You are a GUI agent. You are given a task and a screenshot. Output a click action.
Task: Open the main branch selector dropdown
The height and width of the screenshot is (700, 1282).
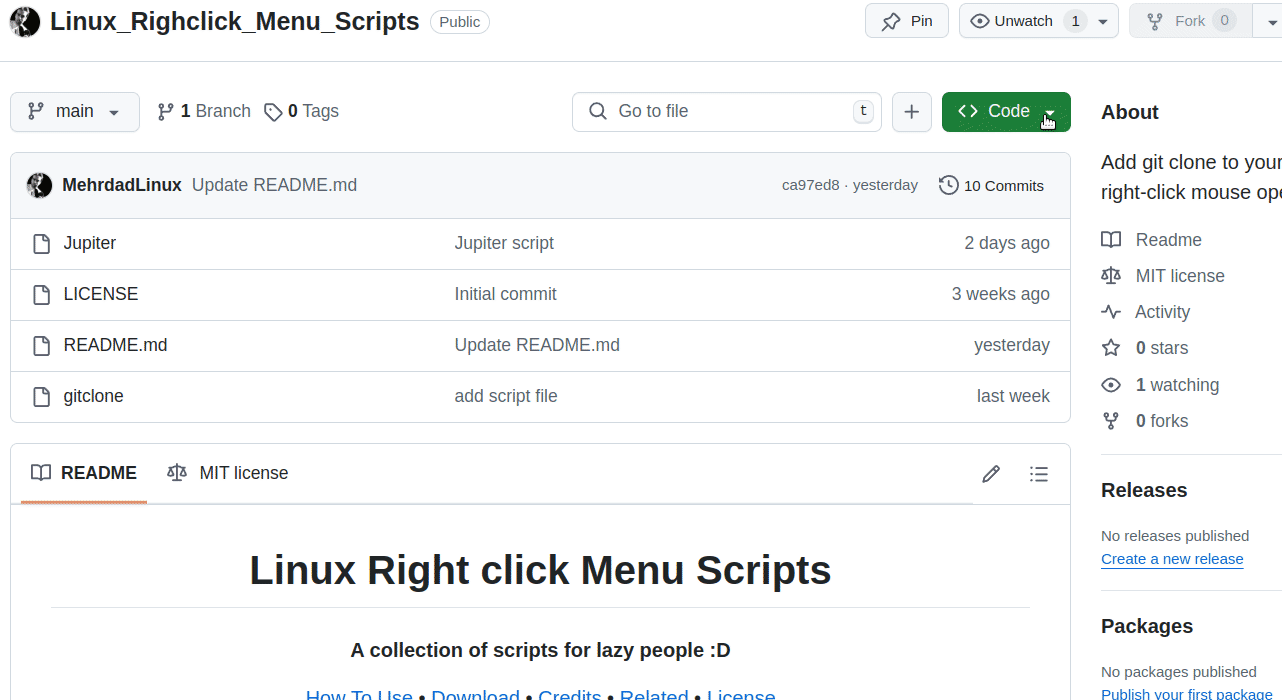click(x=75, y=112)
